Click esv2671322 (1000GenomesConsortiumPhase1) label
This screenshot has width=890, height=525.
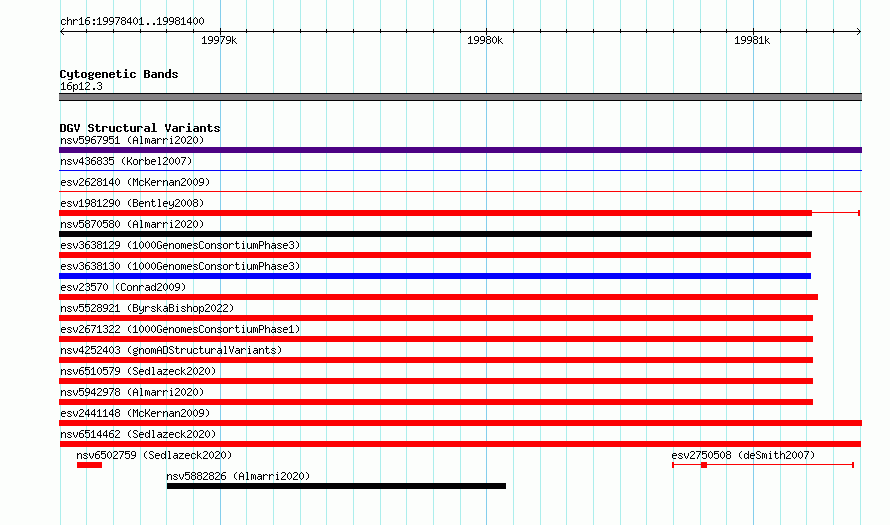click(180, 329)
